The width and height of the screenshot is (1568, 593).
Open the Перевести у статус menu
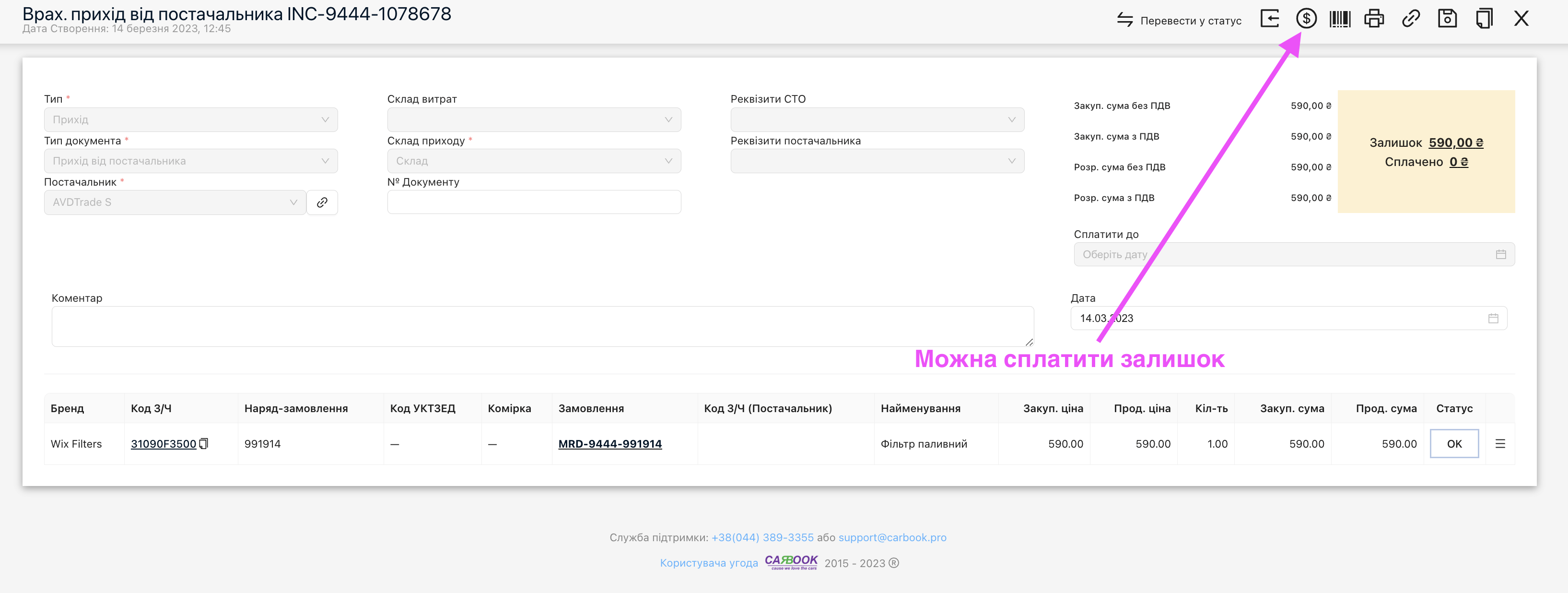click(1180, 20)
